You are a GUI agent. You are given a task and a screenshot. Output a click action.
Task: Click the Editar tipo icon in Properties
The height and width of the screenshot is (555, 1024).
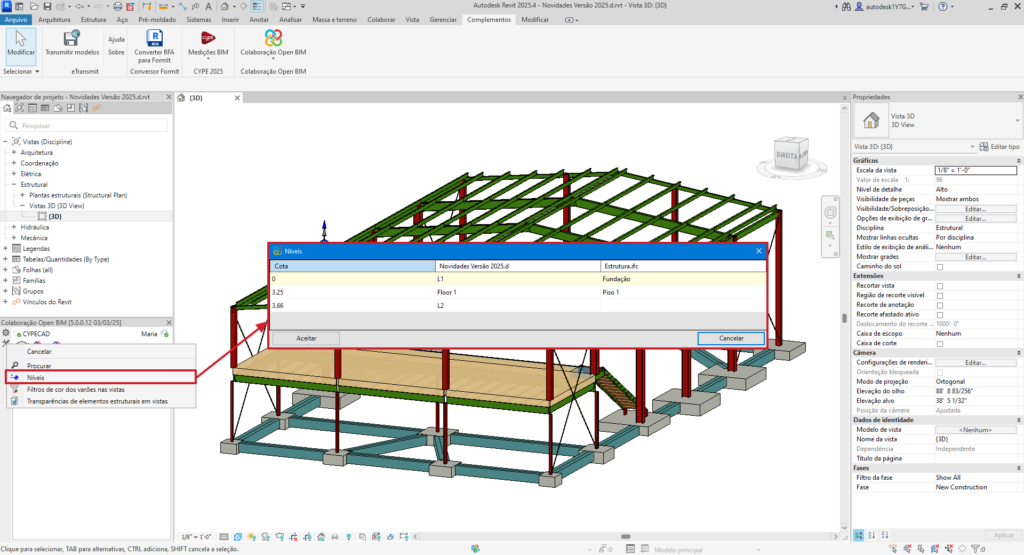984,146
